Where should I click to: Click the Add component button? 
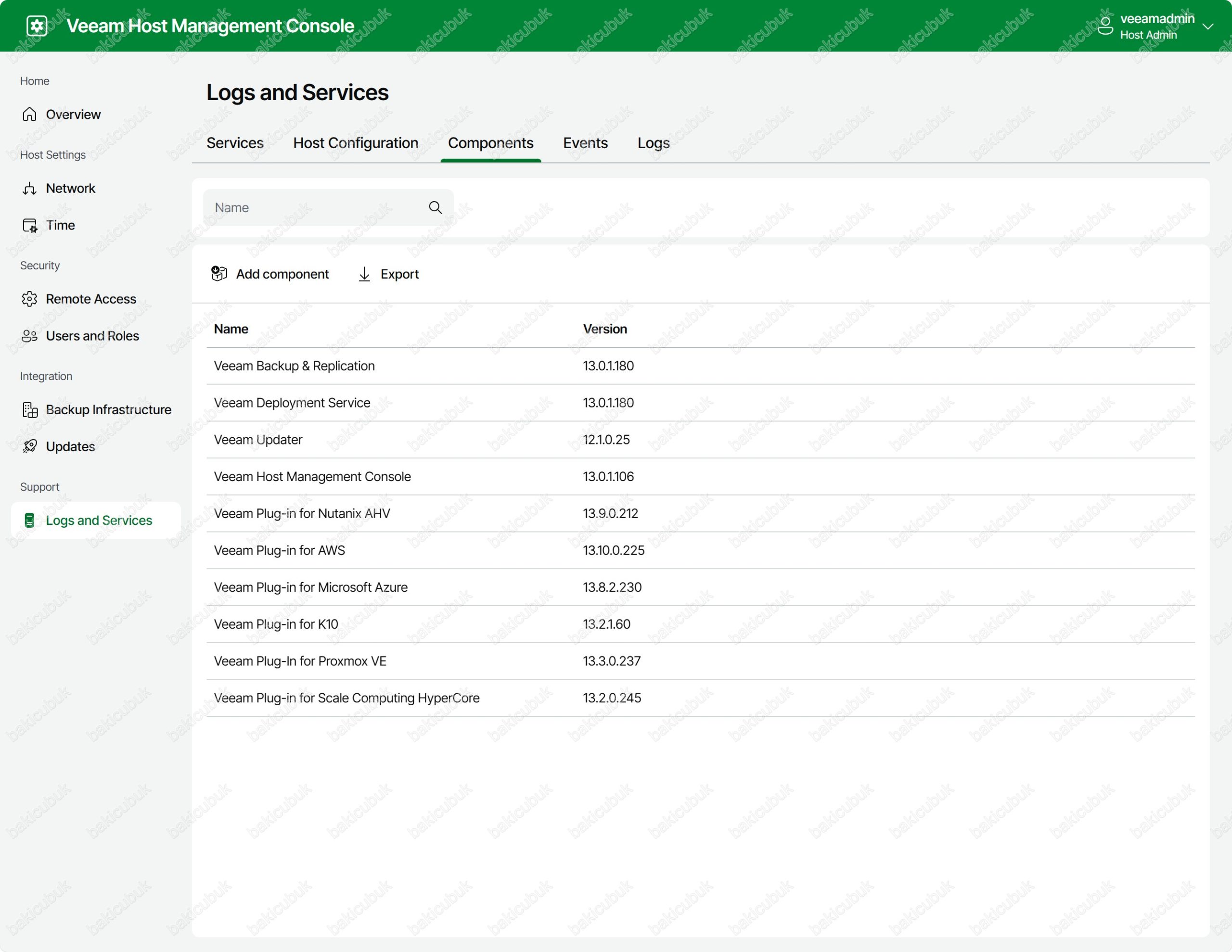[269, 274]
